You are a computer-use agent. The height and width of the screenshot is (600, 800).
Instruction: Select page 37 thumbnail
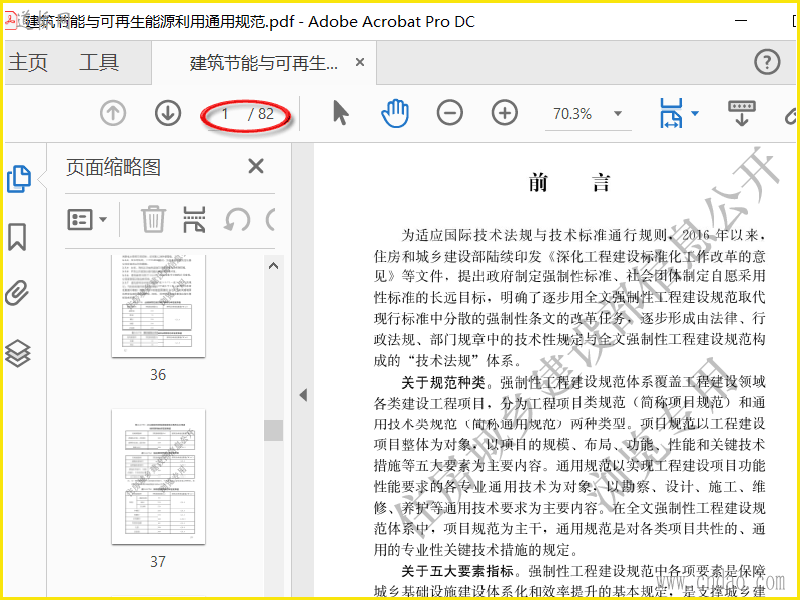(x=158, y=476)
